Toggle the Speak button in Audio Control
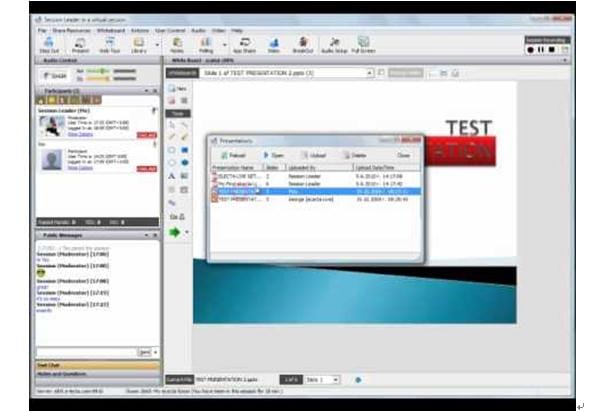Screen dimensions: 600x411 click(x=55, y=76)
